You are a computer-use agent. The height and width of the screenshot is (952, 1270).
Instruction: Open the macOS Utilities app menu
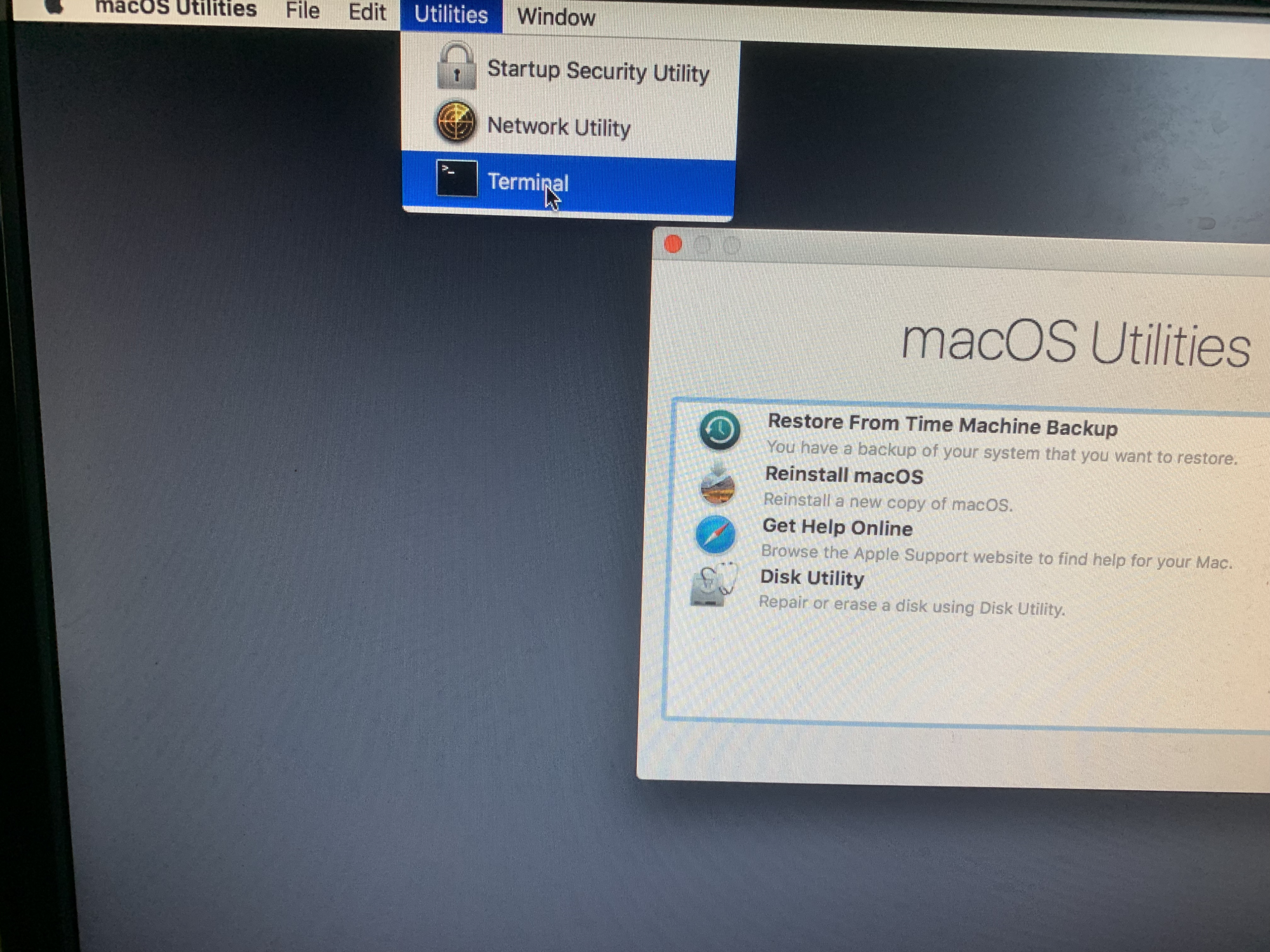pyautogui.click(x=176, y=8)
